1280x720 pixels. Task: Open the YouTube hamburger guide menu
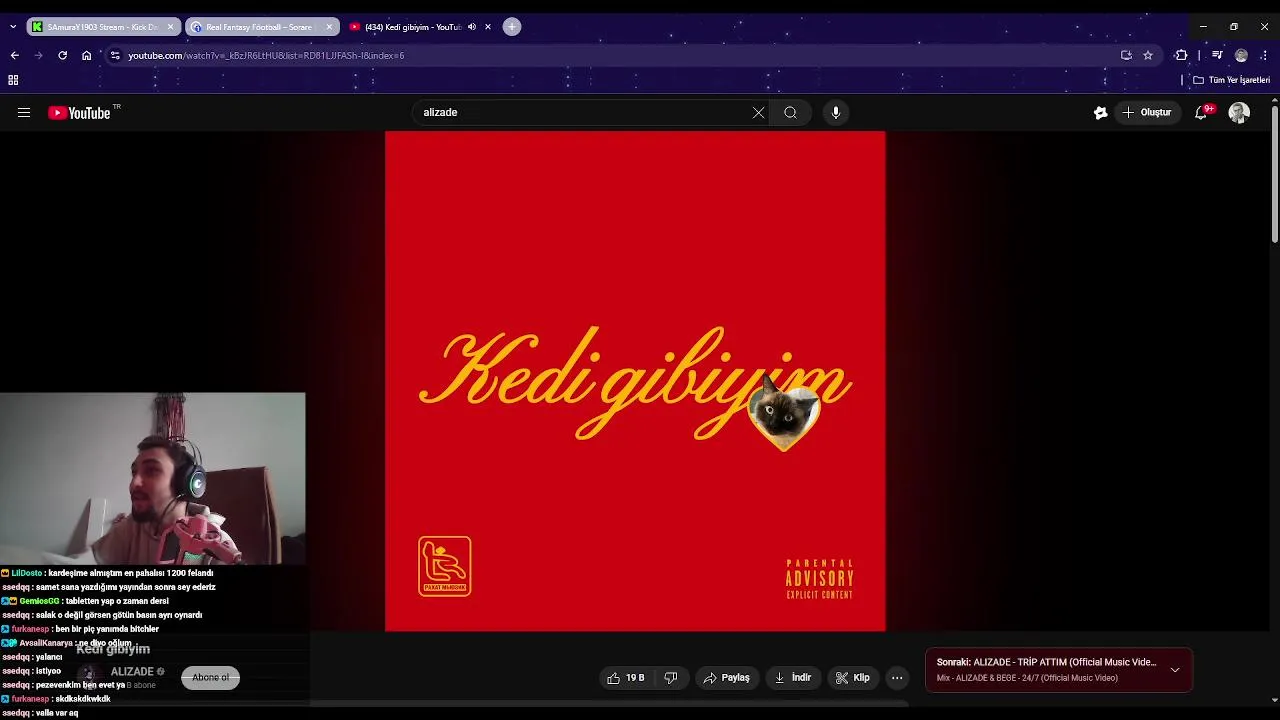24,113
